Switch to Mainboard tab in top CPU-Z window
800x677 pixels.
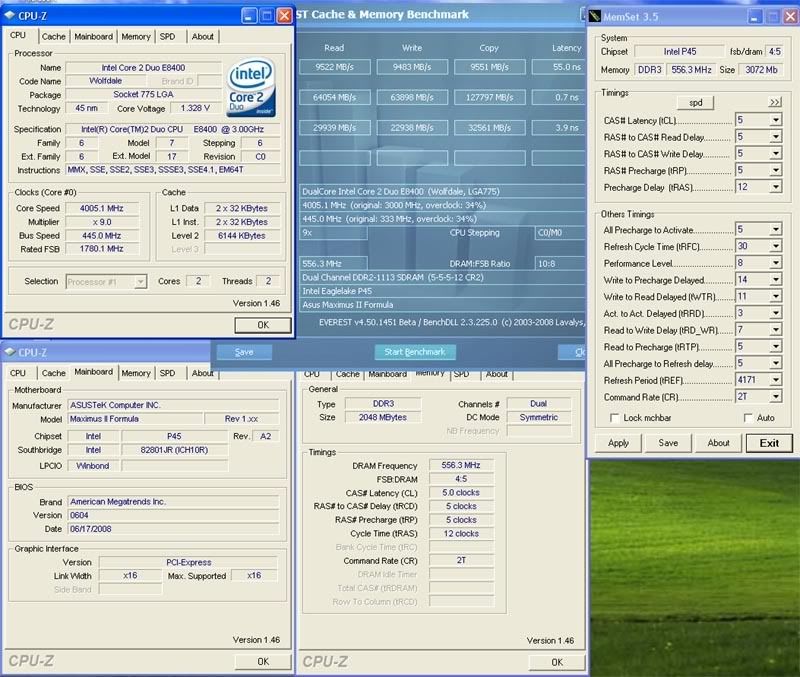[93, 37]
